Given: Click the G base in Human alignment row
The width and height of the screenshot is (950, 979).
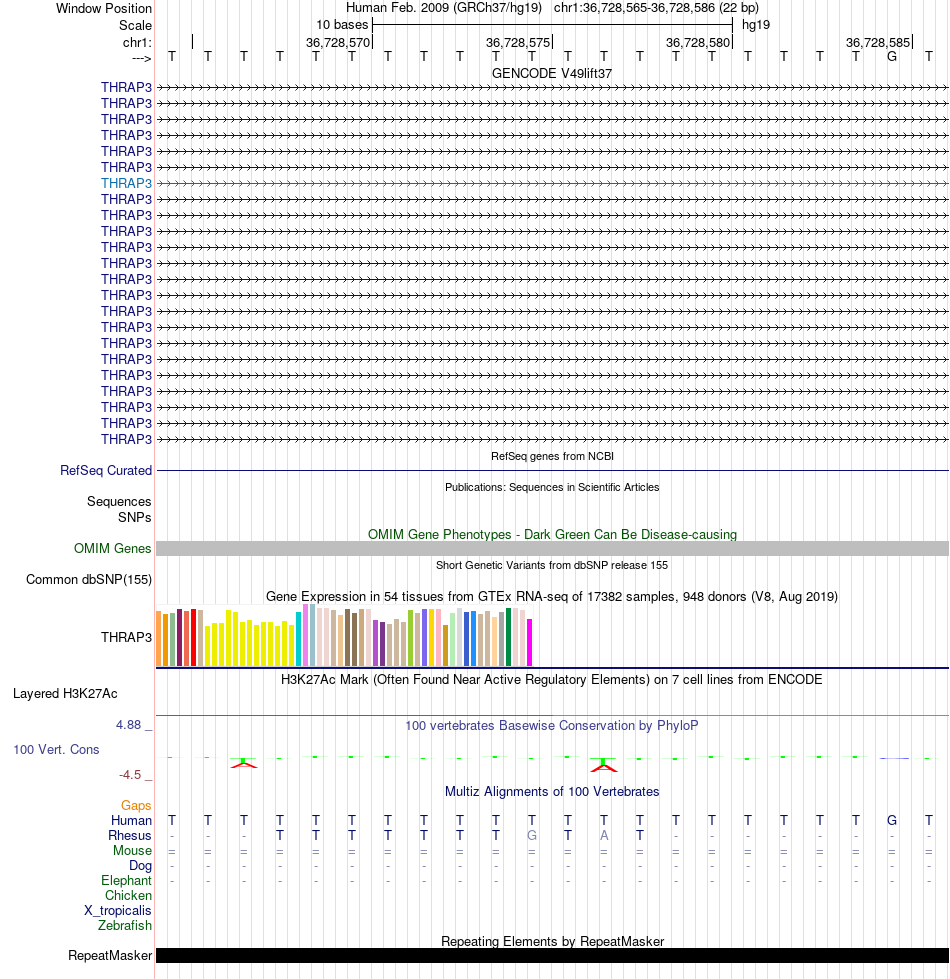Looking at the screenshot, I should pyautogui.click(x=892, y=820).
